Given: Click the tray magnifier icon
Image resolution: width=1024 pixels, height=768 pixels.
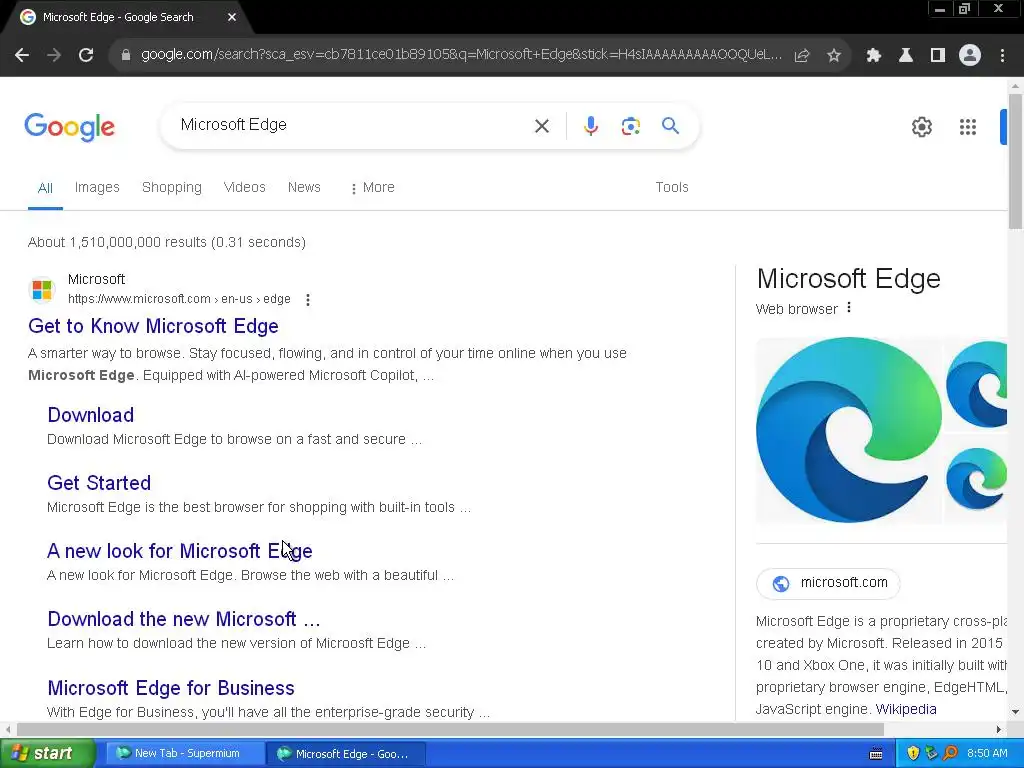Looking at the screenshot, I should 950,754.
